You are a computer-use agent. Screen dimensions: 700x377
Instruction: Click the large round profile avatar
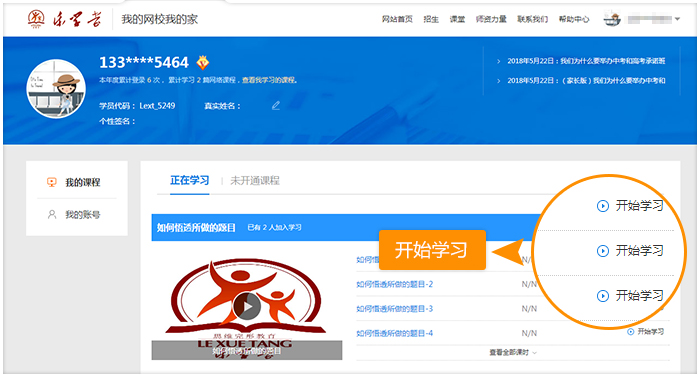56,89
